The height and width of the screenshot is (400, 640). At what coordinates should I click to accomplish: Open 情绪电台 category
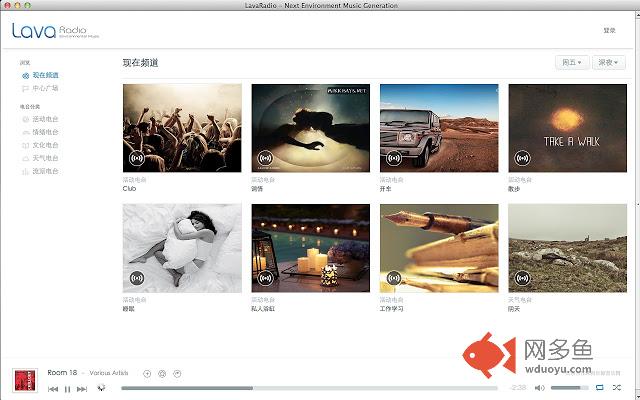pyautogui.click(x=40, y=132)
